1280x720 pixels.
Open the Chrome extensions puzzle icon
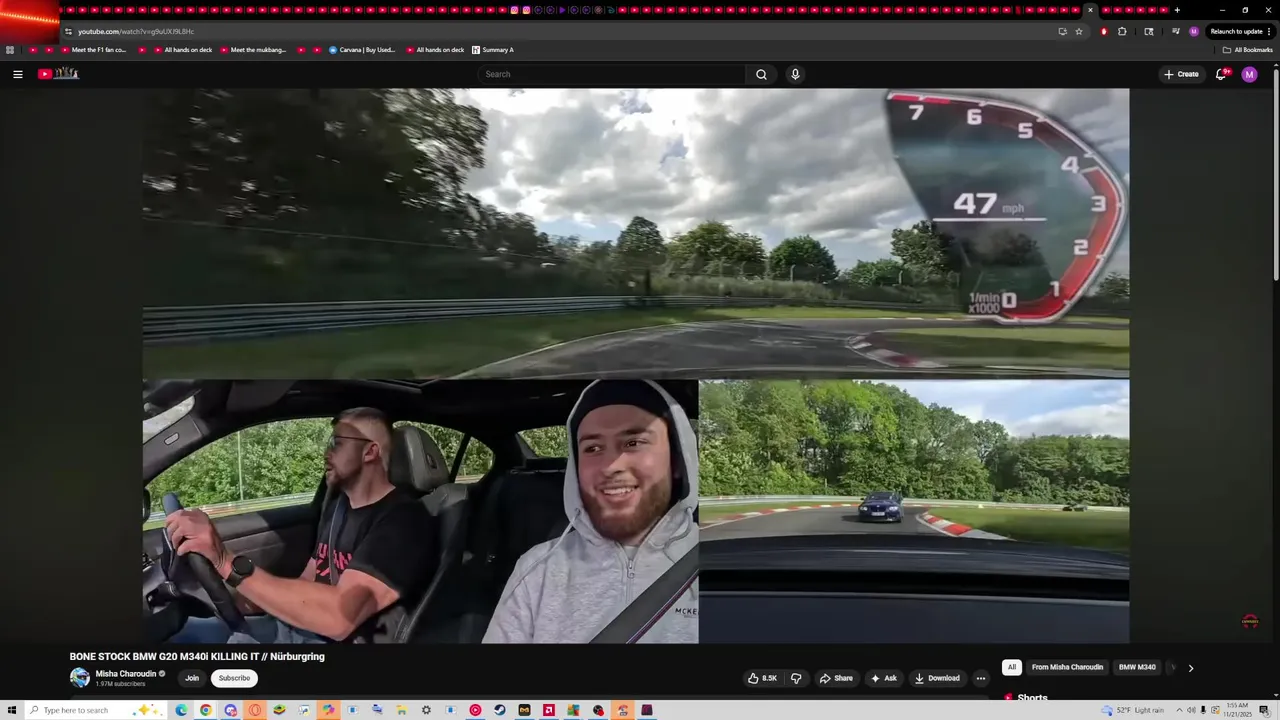point(1122,31)
